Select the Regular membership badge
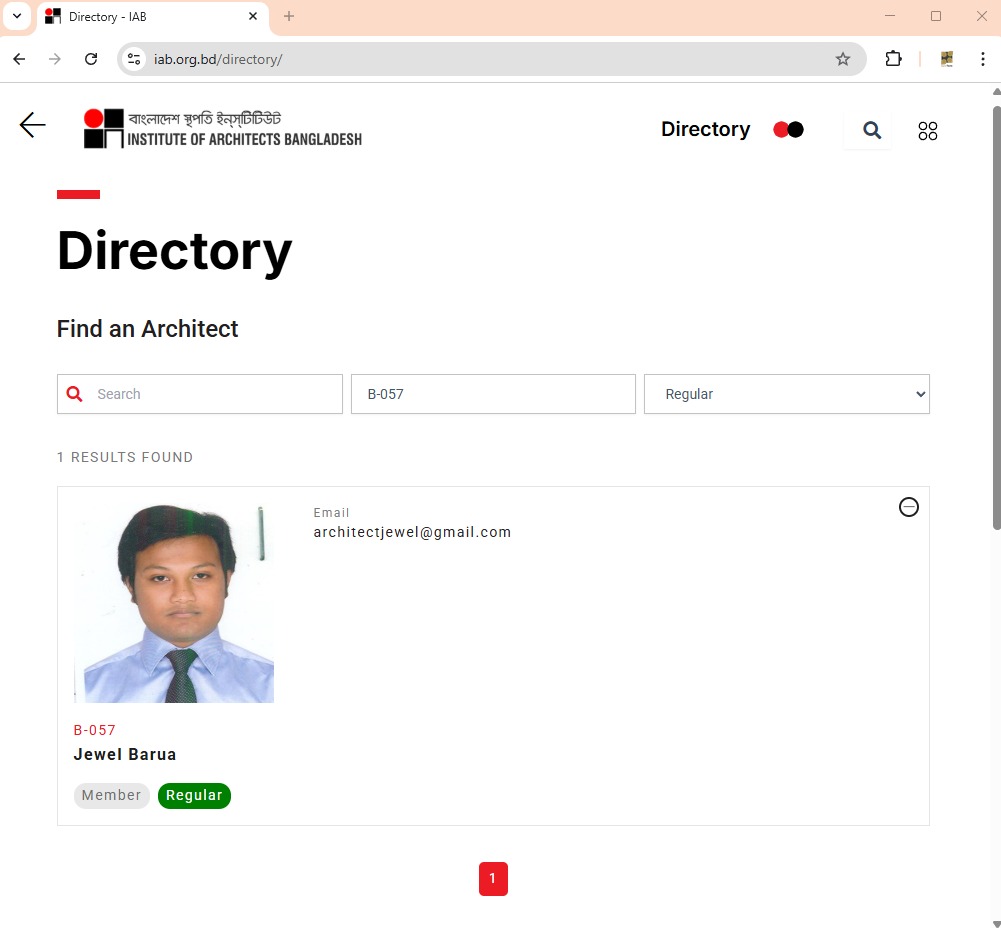The height and width of the screenshot is (928, 1001). pos(194,795)
